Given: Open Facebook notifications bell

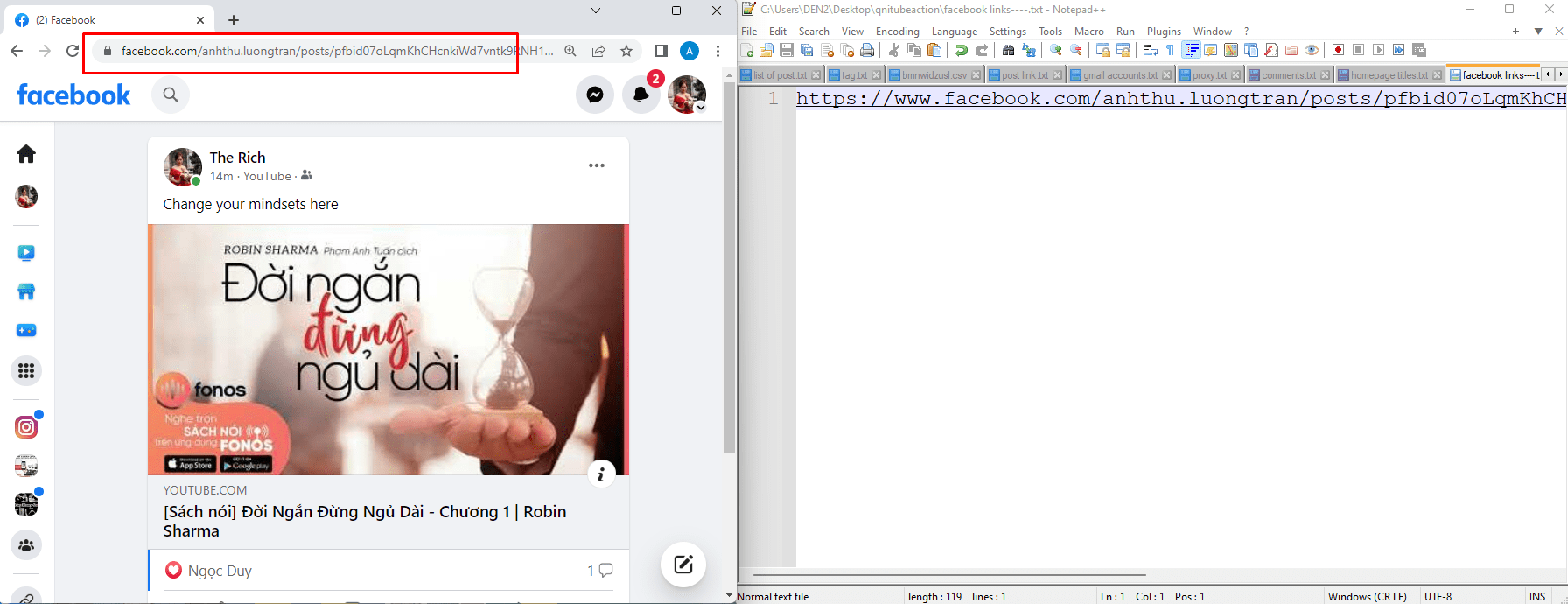Looking at the screenshot, I should pyautogui.click(x=641, y=95).
